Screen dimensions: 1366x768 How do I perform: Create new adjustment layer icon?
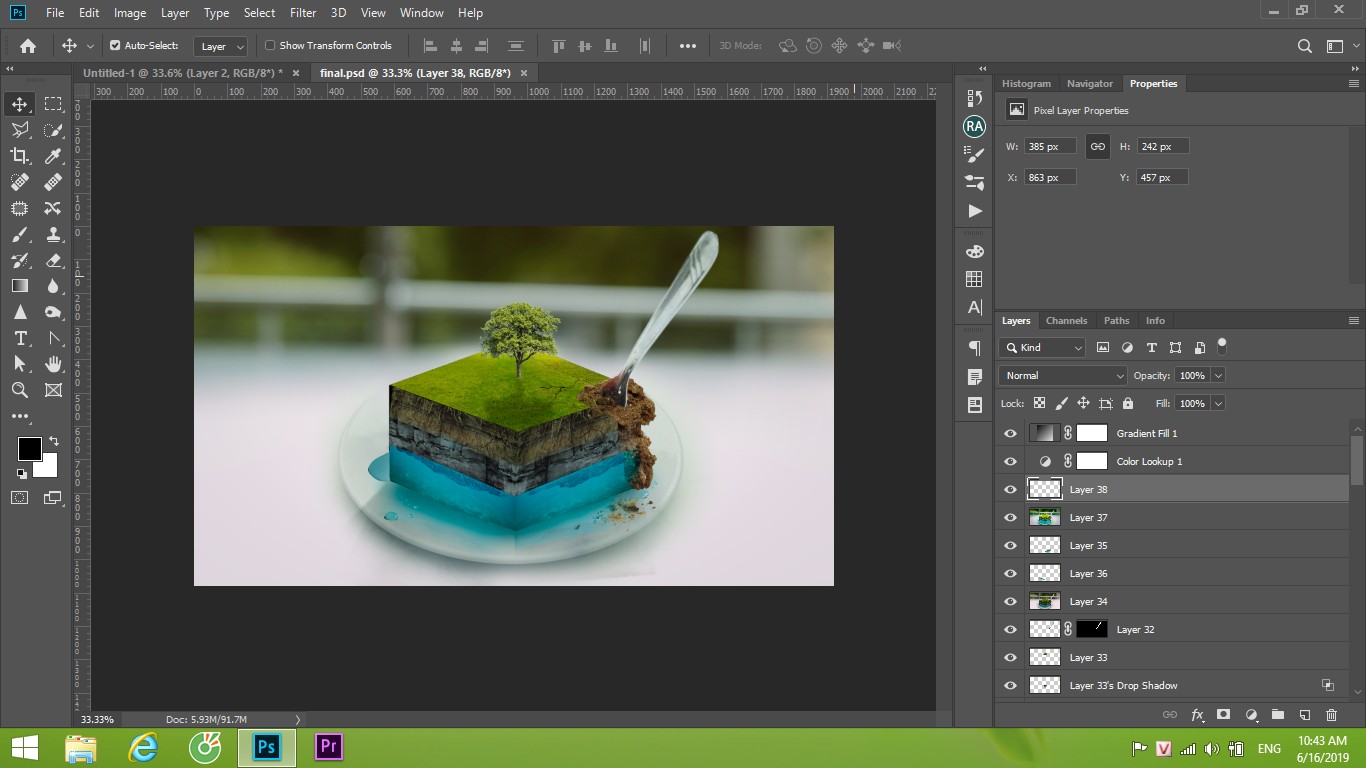[x=1251, y=715]
